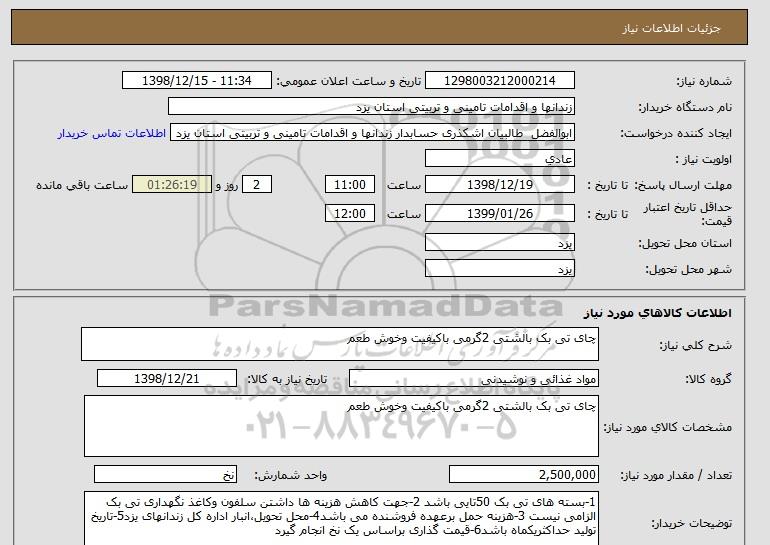770x545 pixels.
Task: Click the text 'ساعت باقی مانده'
Action: tap(82, 185)
